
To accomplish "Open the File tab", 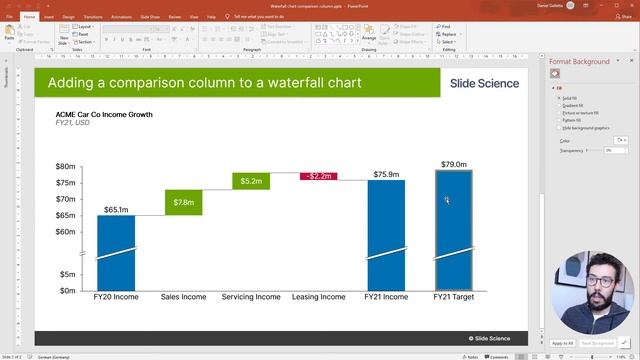I will pyautogui.click(x=9, y=17).
